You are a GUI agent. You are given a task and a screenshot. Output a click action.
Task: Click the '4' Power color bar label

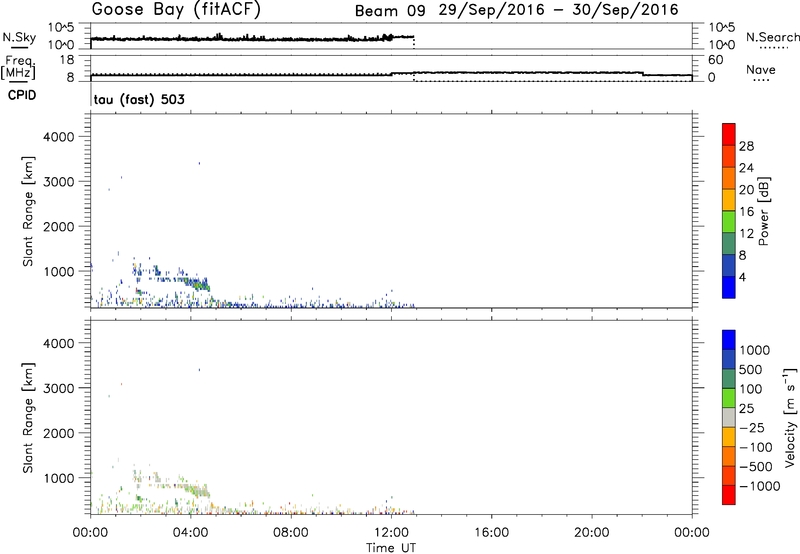pos(742,277)
